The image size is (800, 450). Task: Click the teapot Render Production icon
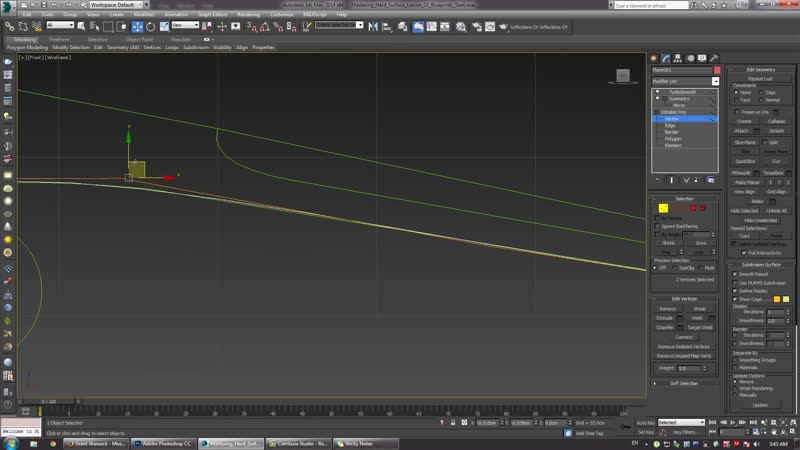503,27
